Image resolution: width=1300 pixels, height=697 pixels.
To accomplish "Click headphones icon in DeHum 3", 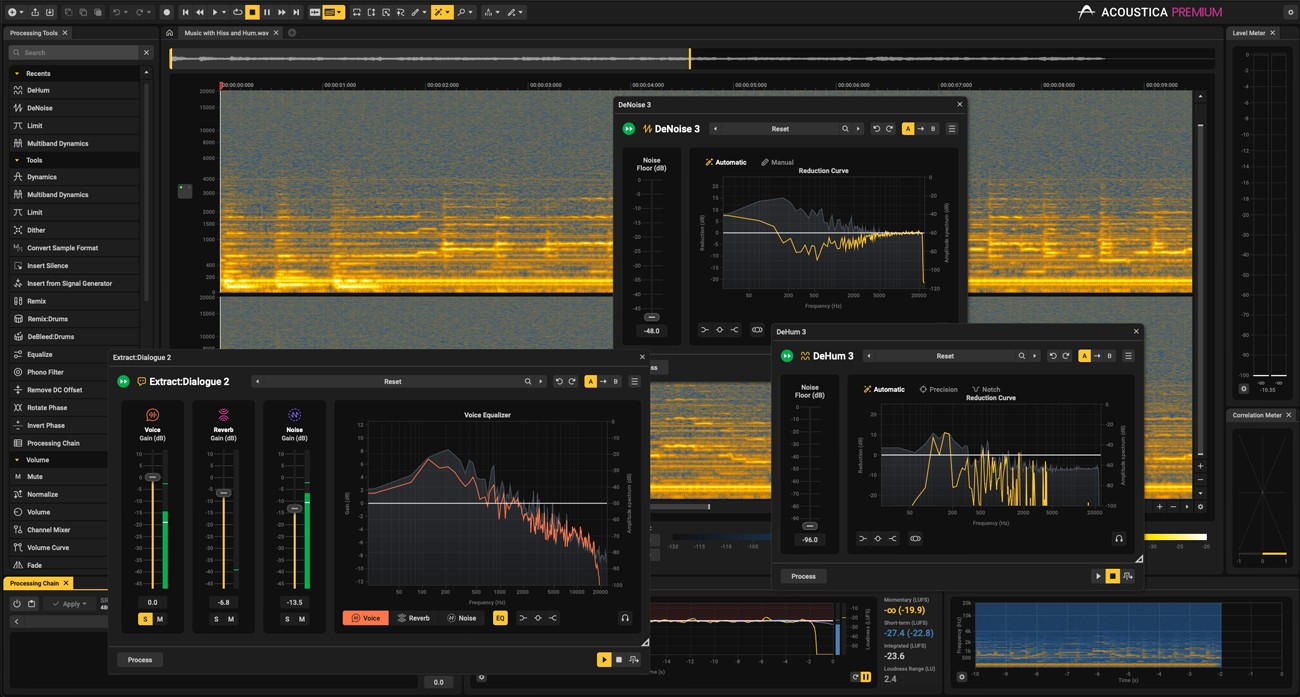I will [x=1119, y=538].
